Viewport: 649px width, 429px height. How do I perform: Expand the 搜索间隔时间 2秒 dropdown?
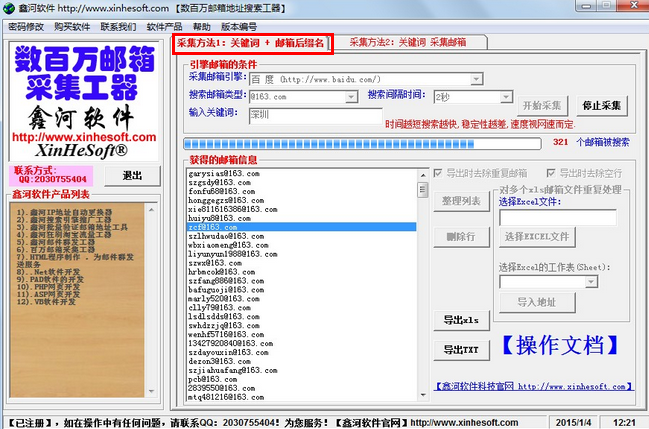(506, 97)
